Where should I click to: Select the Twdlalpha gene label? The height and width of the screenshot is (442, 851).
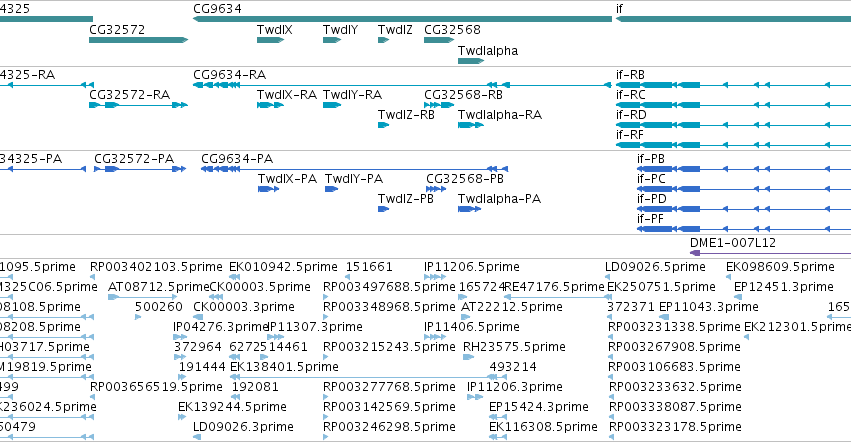[488, 50]
